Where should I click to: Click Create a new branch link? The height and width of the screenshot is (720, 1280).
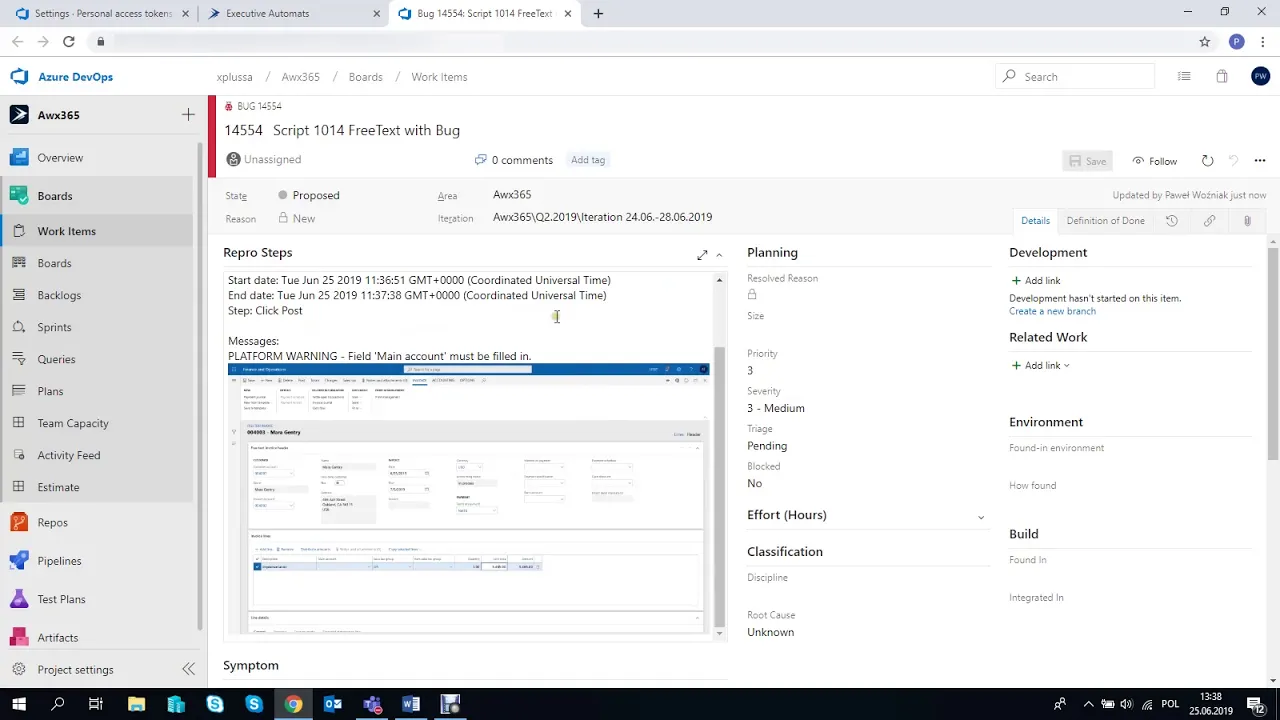coord(1052,311)
